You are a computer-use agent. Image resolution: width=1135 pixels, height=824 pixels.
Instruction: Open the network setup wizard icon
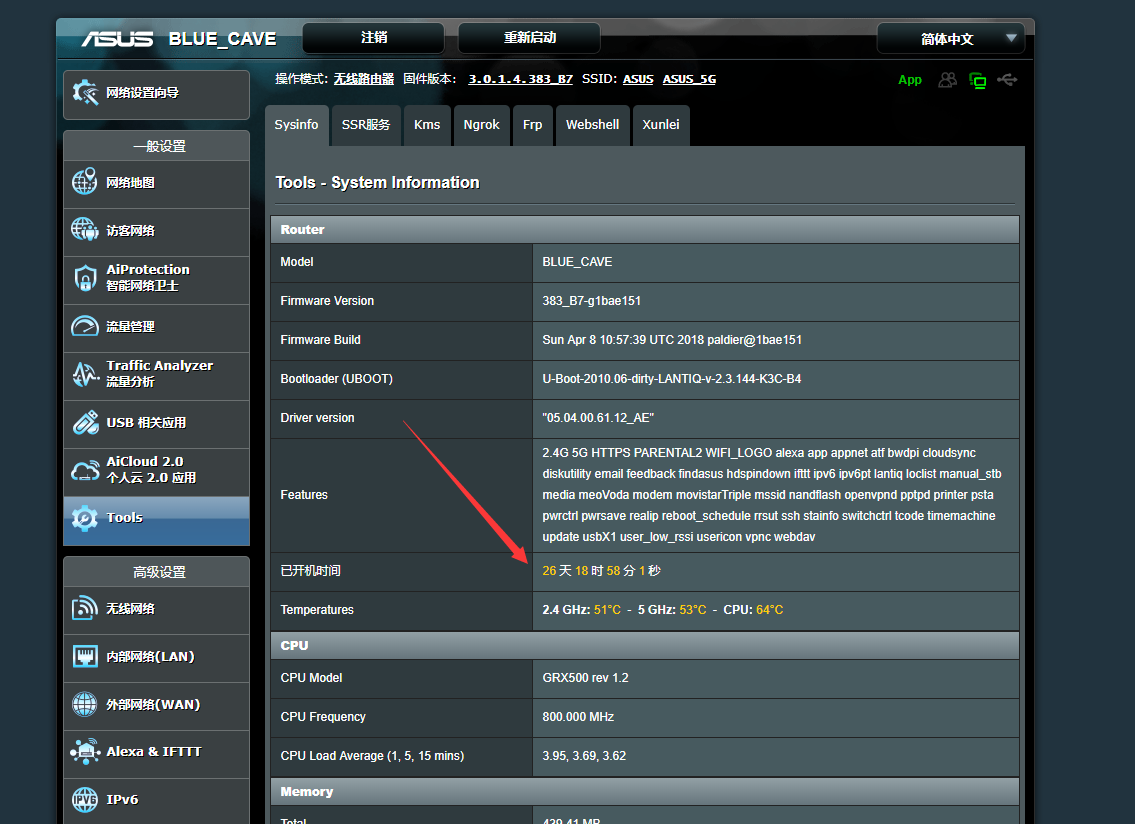pos(85,92)
